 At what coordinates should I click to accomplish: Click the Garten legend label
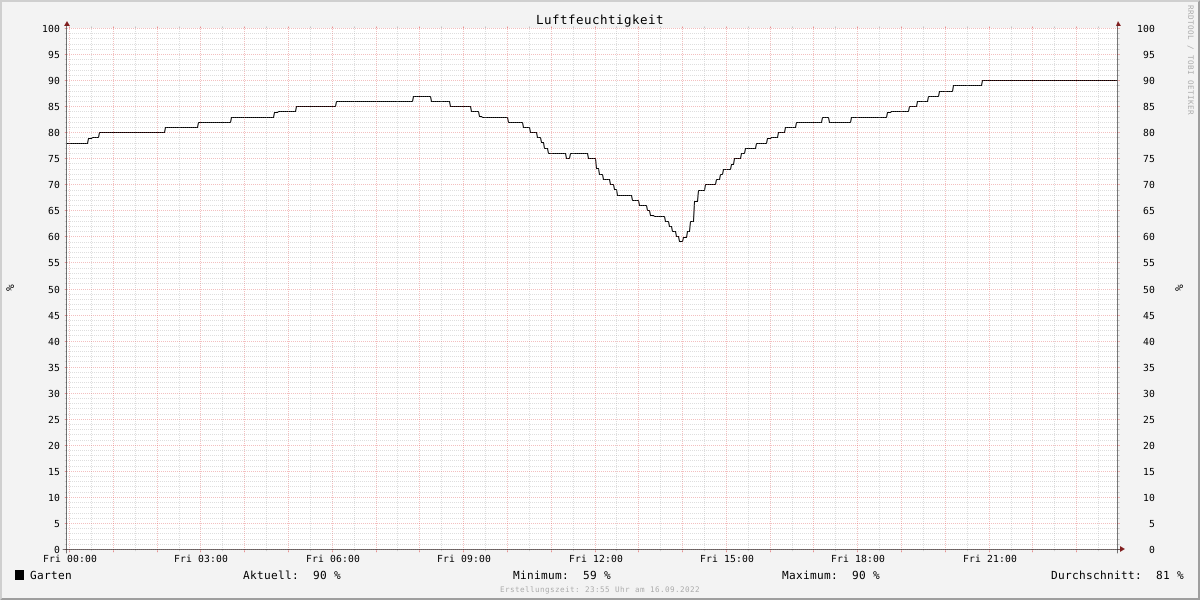pos(50,575)
